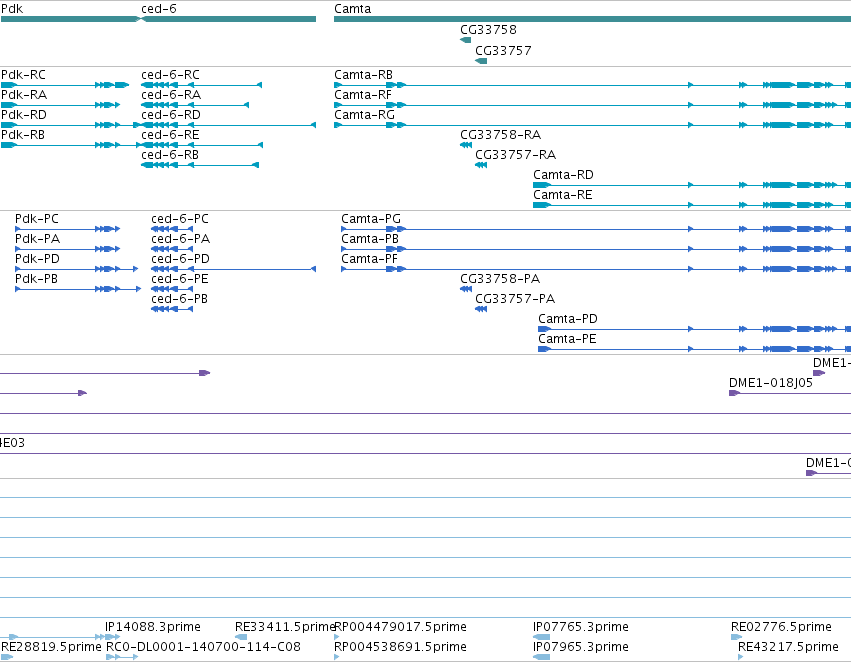Select EST RE43217.5prime
The height and width of the screenshot is (662, 851).
[788, 647]
